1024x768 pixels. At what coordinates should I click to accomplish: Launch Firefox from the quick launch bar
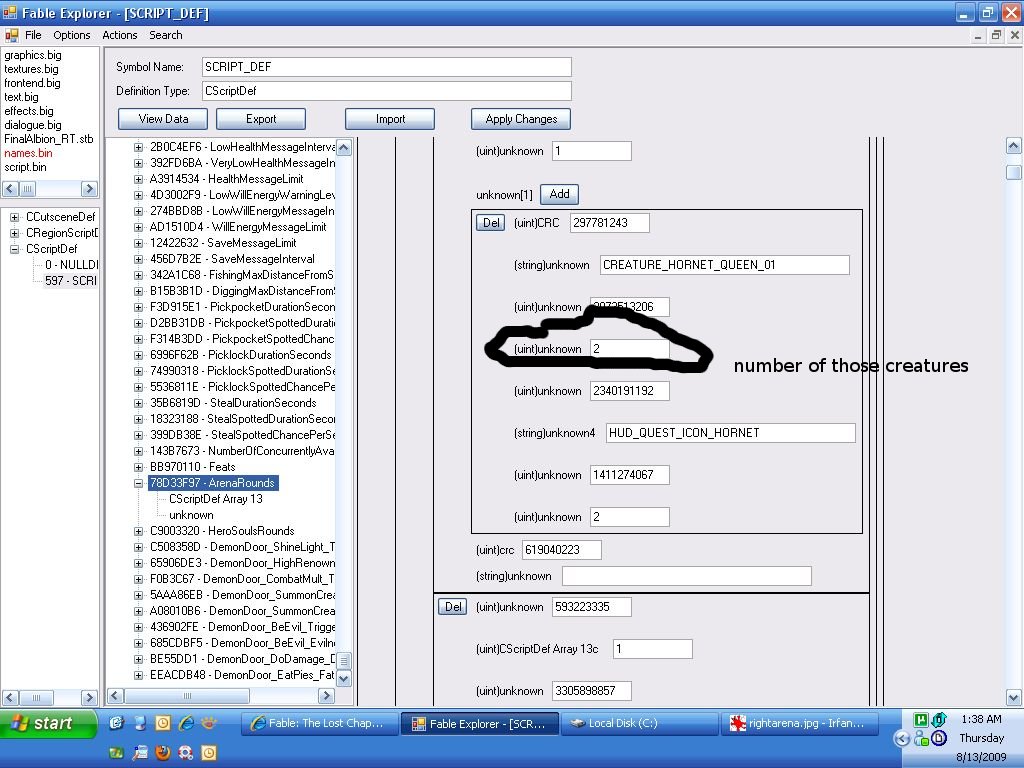[163, 752]
